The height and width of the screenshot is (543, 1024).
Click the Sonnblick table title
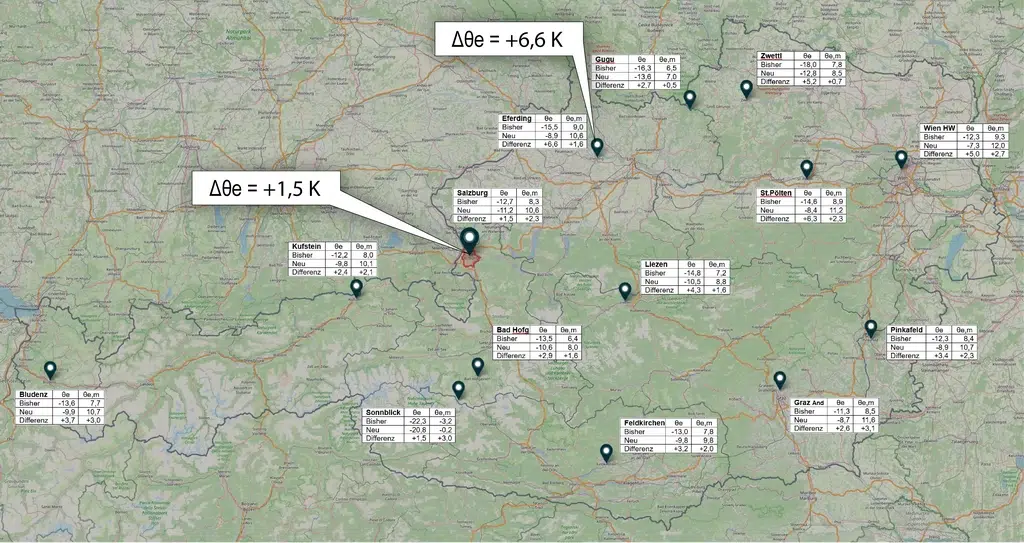[x=383, y=413]
